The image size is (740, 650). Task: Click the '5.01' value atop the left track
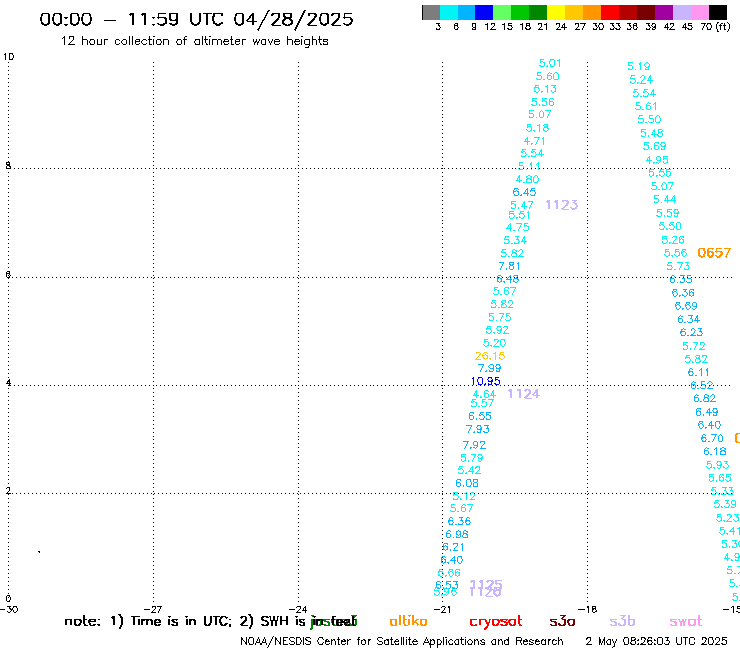pos(550,63)
